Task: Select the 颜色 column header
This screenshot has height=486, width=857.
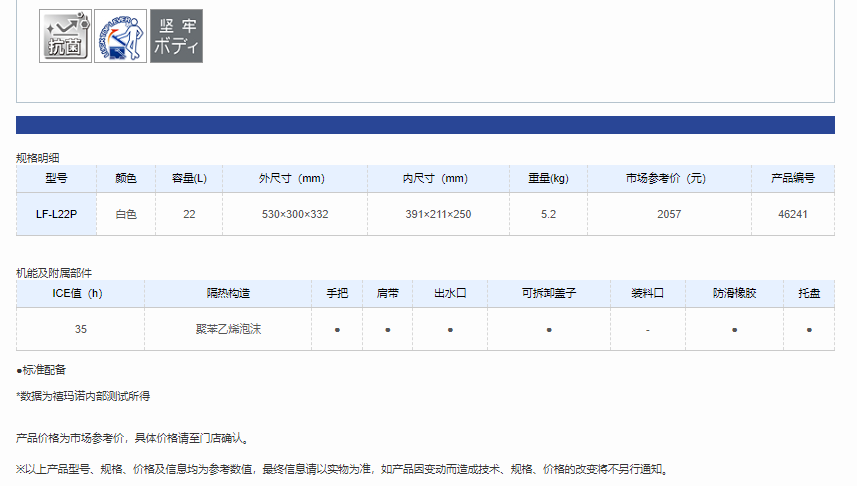Action: [126, 178]
